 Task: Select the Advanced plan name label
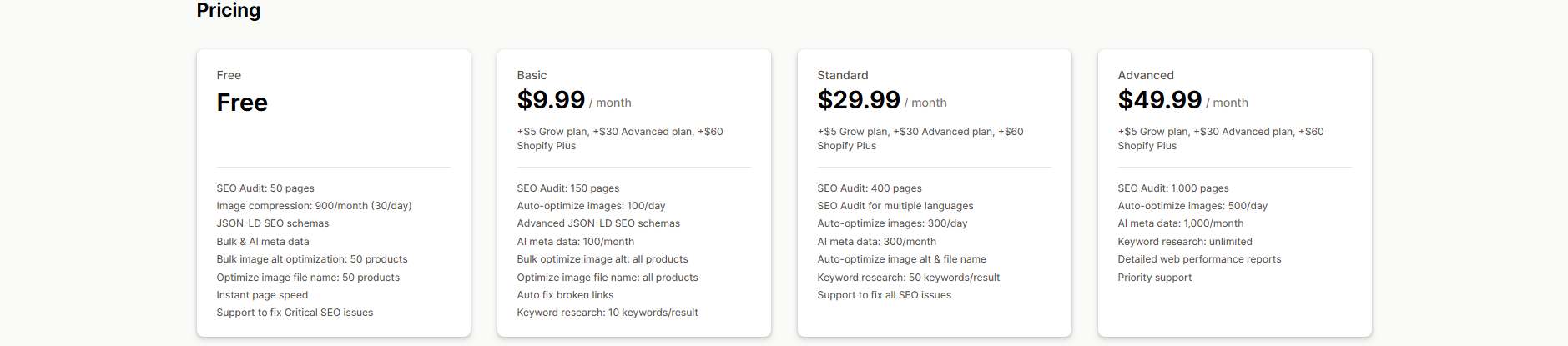click(1145, 75)
